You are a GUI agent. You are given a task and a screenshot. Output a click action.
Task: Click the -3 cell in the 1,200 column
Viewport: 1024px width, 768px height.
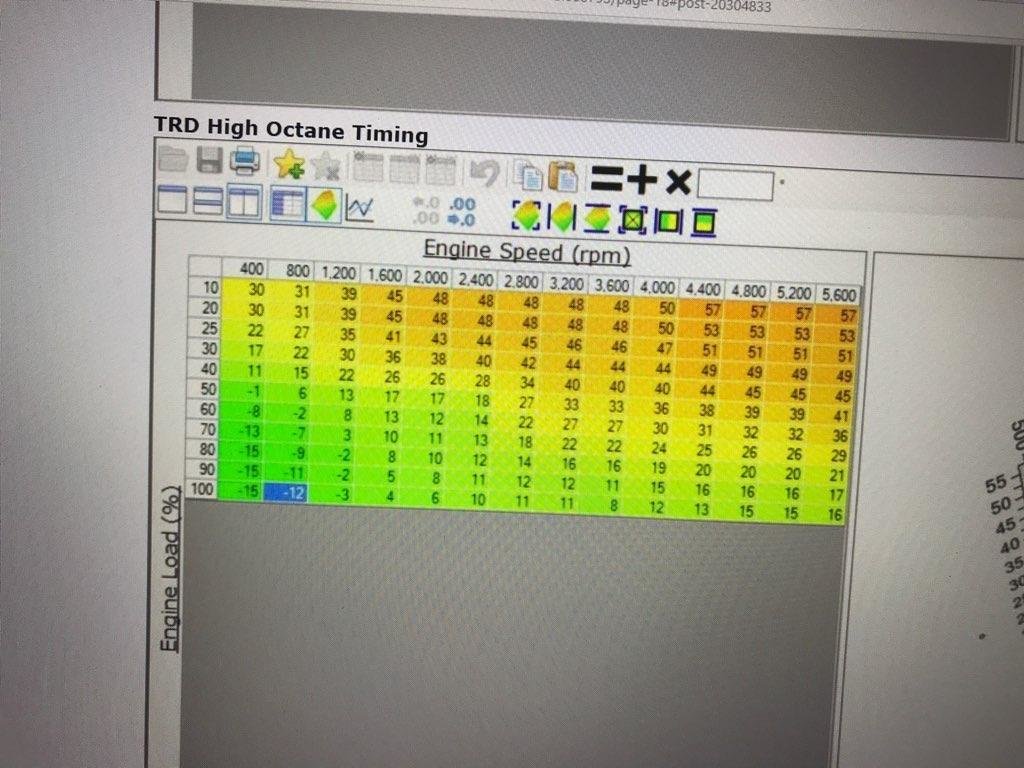[x=332, y=494]
